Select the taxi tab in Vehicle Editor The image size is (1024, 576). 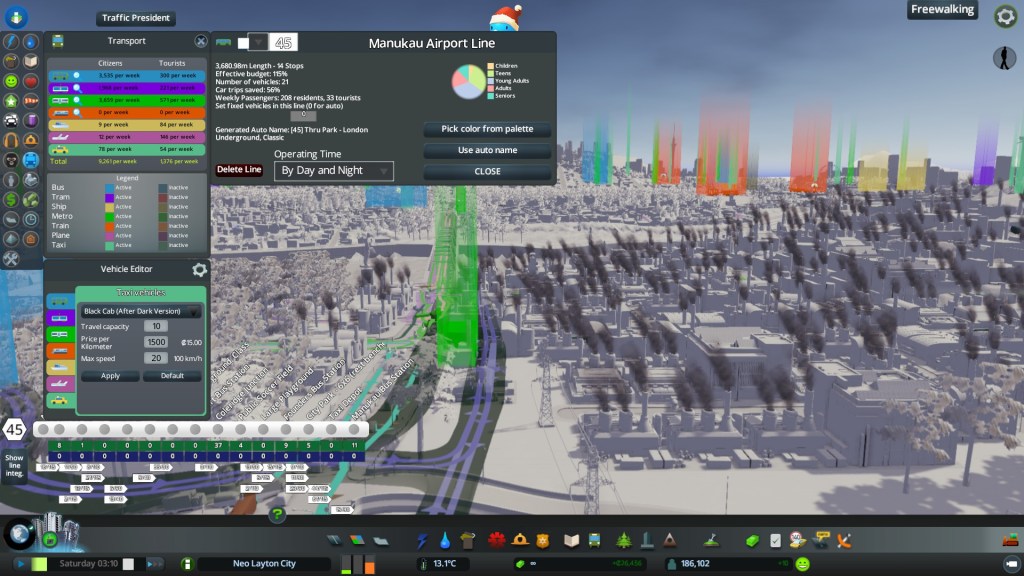pyautogui.click(x=60, y=401)
